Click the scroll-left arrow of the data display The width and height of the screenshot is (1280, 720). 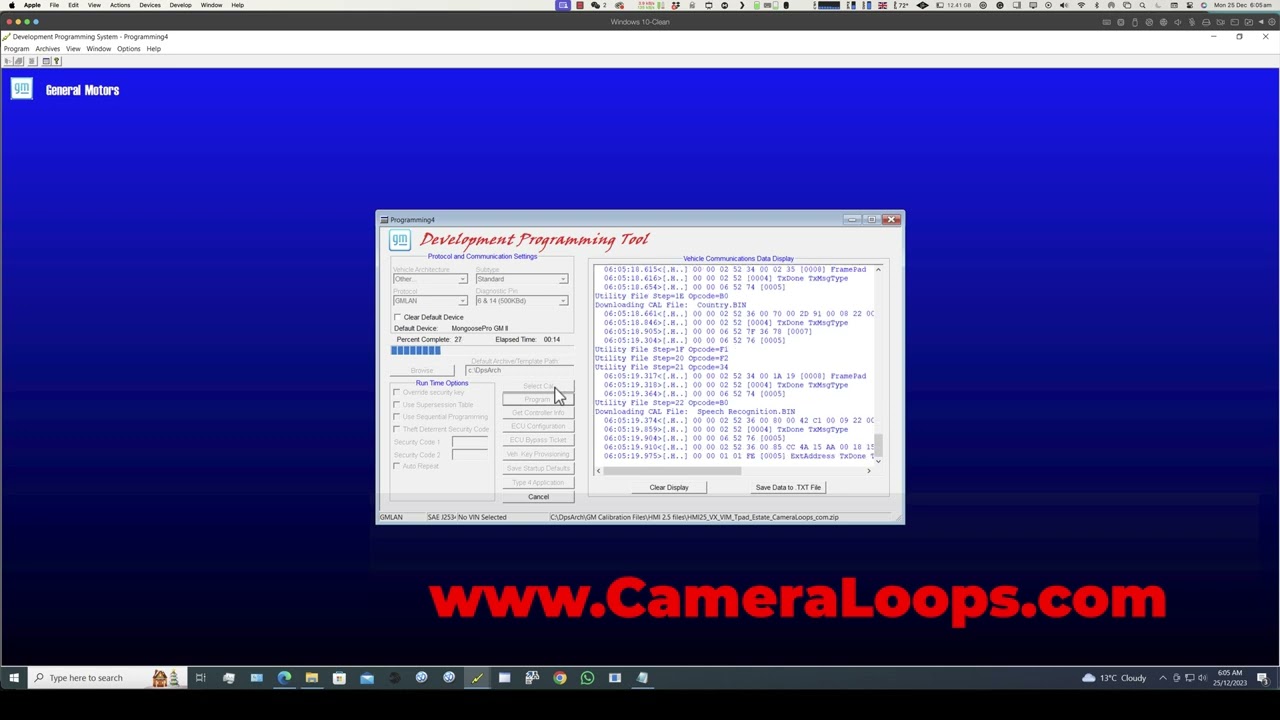(x=599, y=470)
